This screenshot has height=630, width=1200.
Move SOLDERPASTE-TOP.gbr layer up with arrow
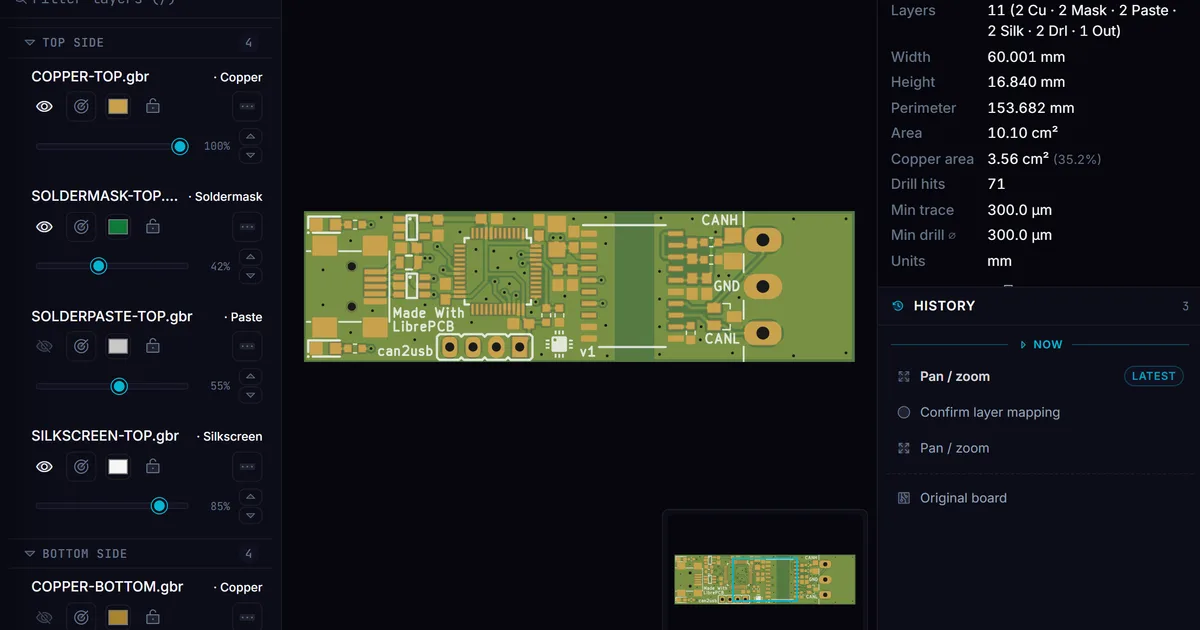point(251,377)
